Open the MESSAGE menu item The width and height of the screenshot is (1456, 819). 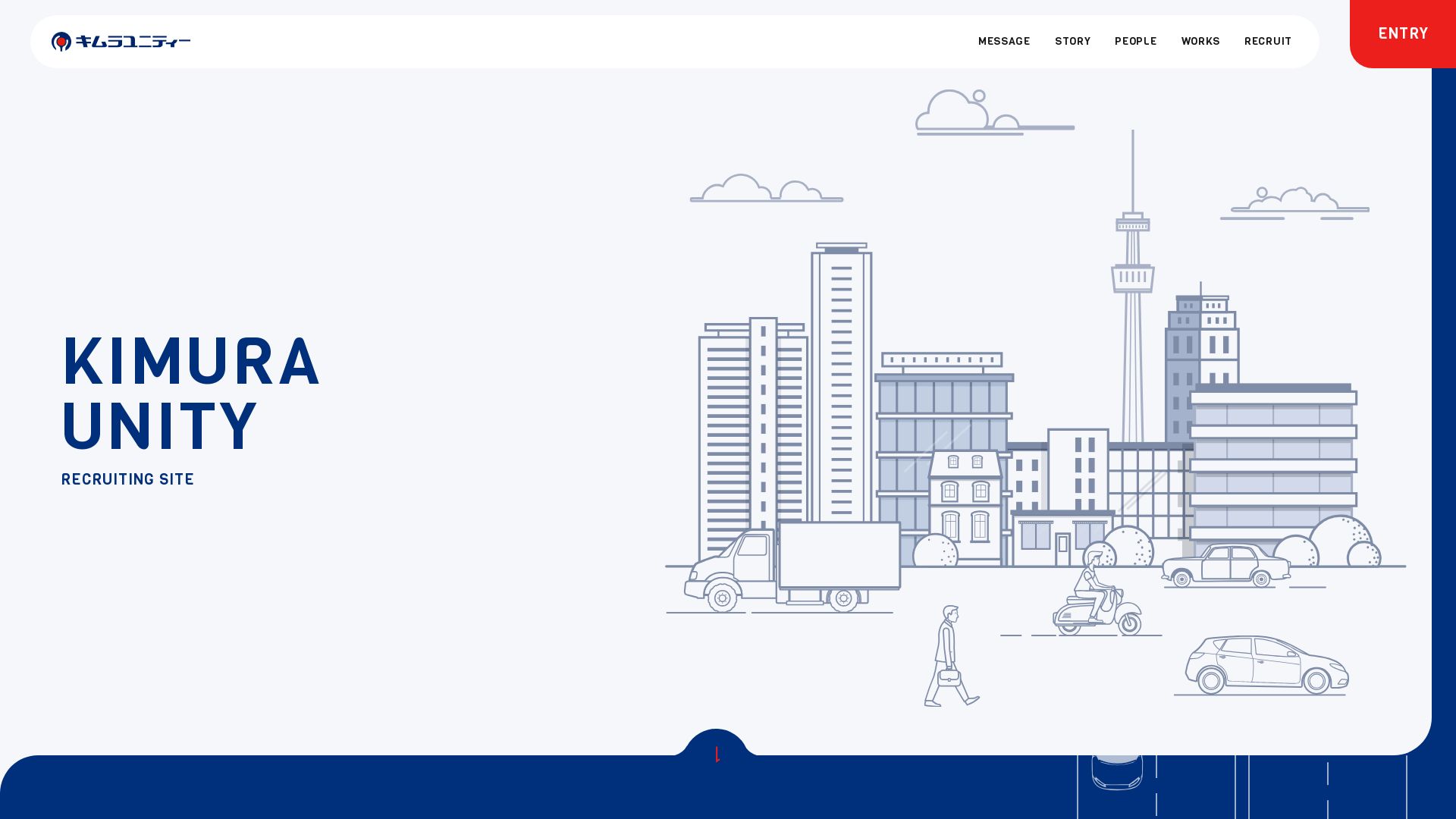click(x=1003, y=42)
